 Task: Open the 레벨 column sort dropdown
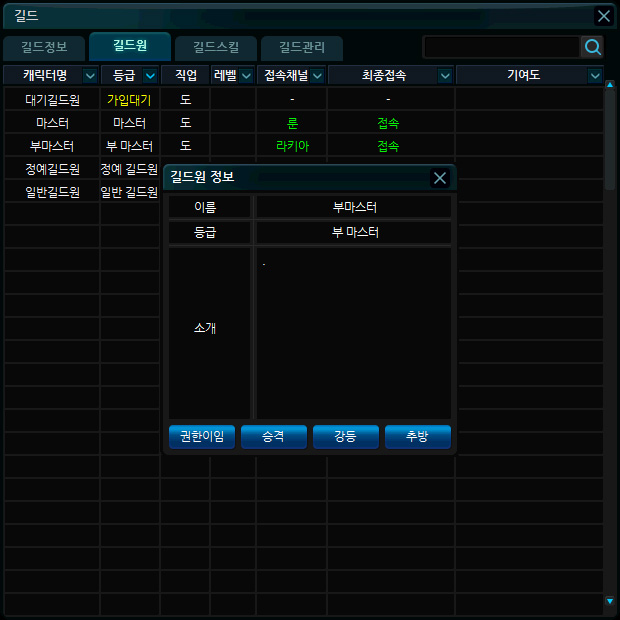[x=246, y=76]
